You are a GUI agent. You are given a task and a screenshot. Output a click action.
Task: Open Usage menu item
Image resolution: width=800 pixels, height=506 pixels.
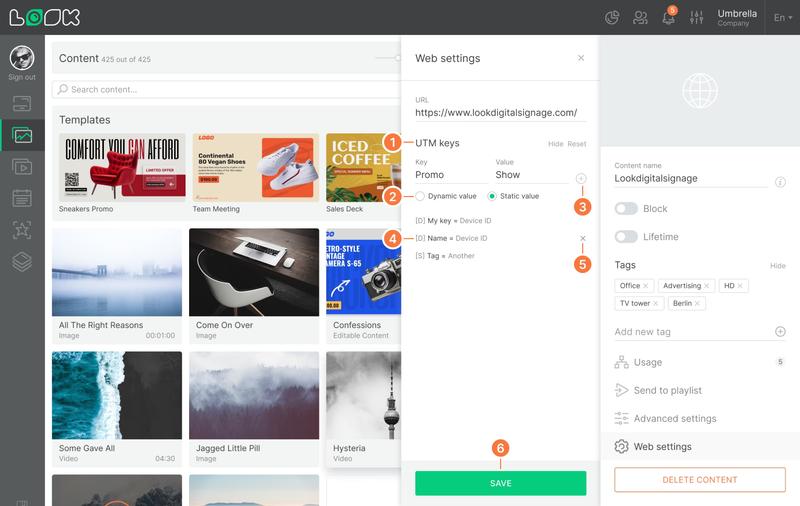pos(700,362)
